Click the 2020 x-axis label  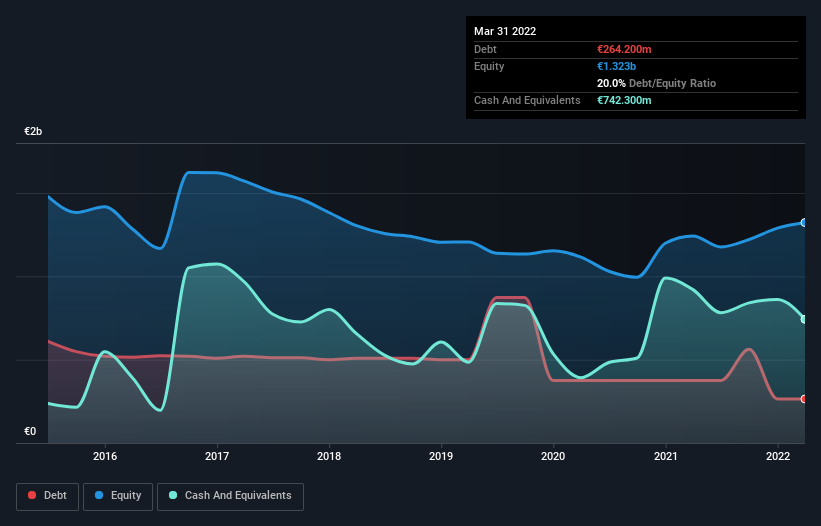coord(553,456)
